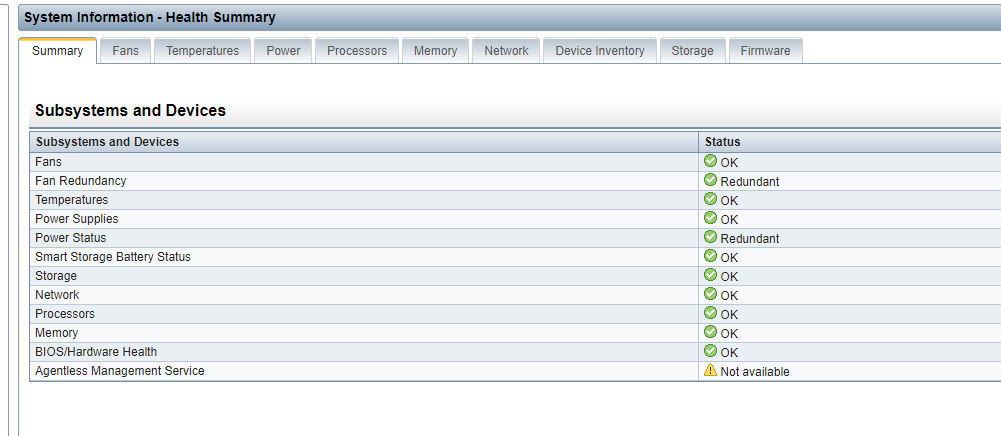Click the Processors row green check icon
The height and width of the screenshot is (436, 1001).
(x=710, y=313)
